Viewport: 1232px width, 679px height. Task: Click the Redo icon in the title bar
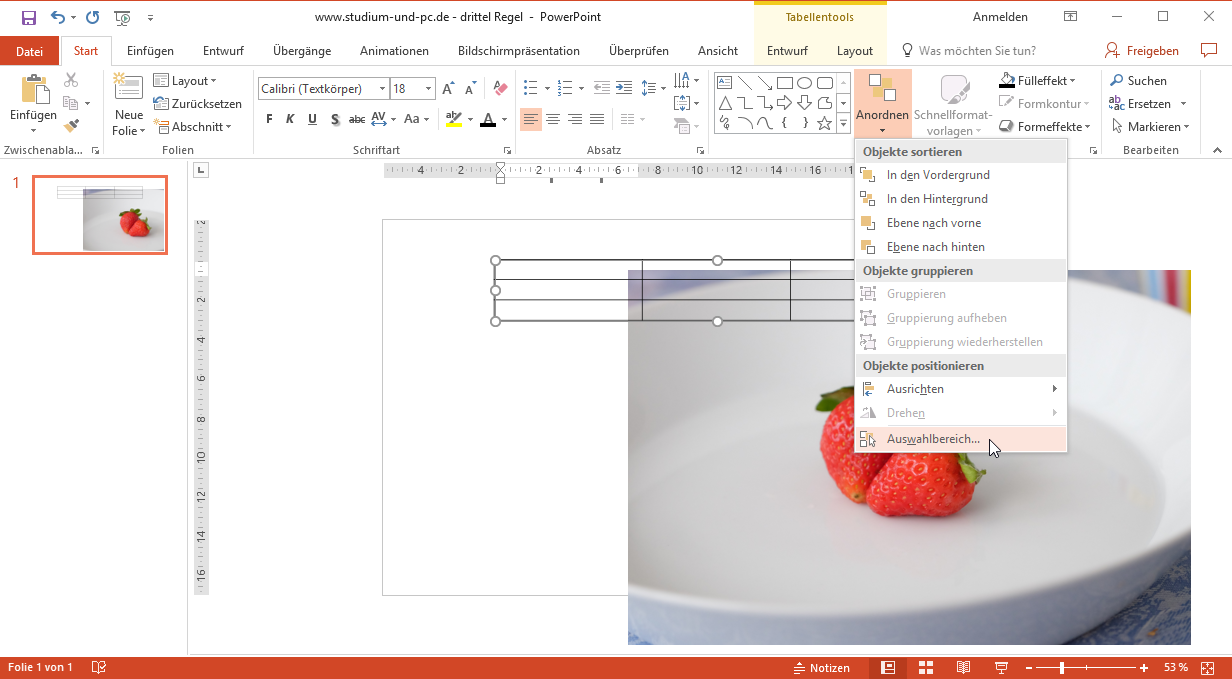(92, 17)
